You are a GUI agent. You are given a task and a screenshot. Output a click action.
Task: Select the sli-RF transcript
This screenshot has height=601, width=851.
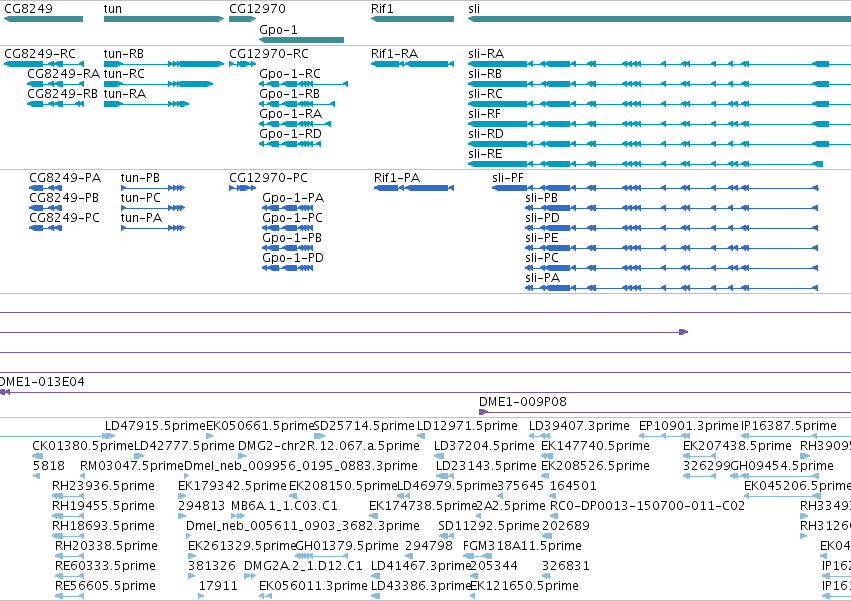click(659, 124)
